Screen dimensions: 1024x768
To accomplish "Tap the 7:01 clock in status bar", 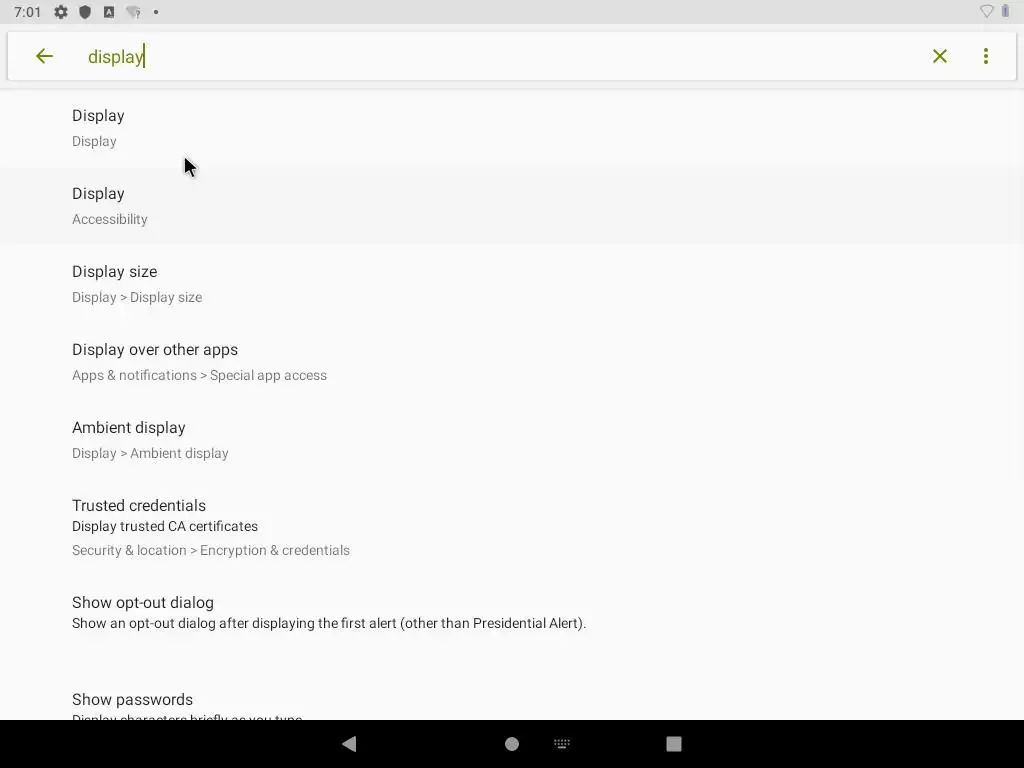I will [27, 12].
